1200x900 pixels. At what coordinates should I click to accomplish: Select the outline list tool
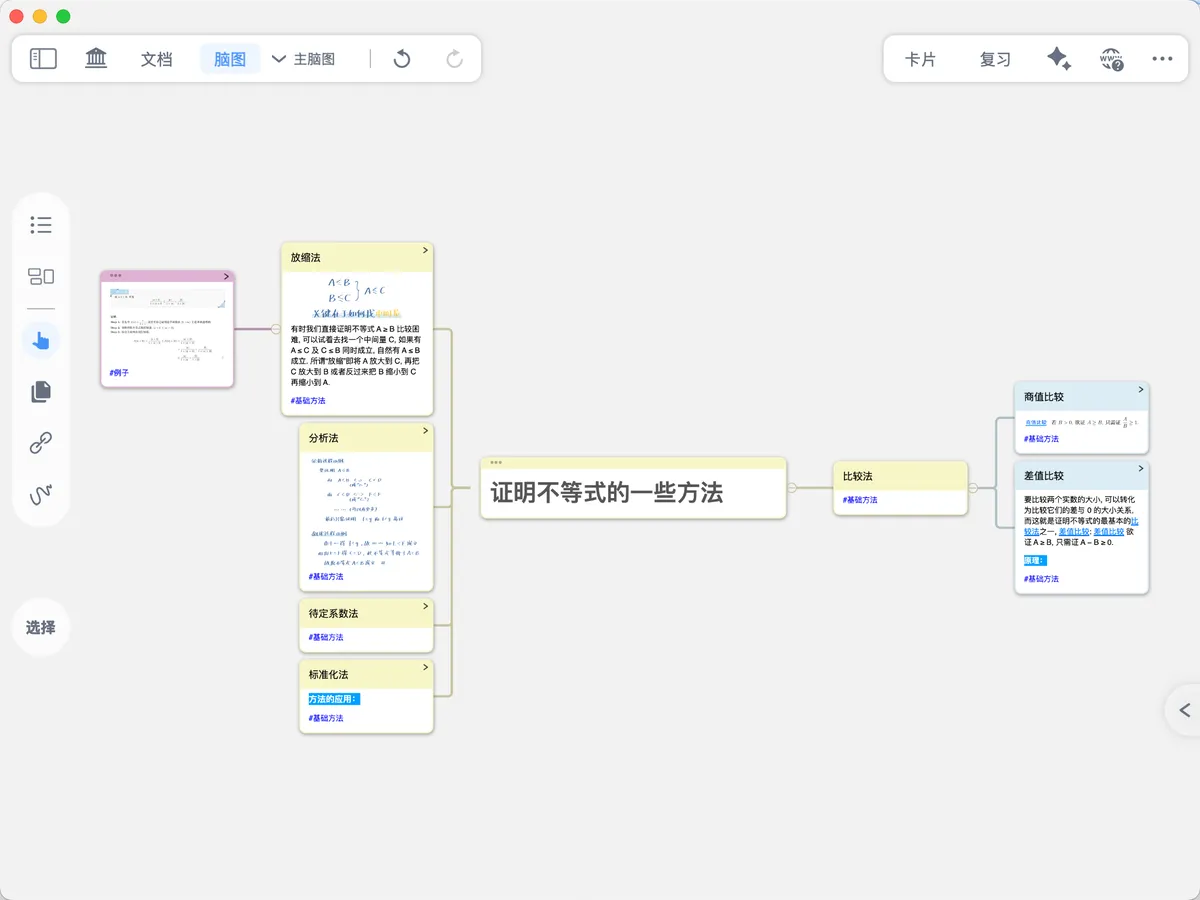41,225
